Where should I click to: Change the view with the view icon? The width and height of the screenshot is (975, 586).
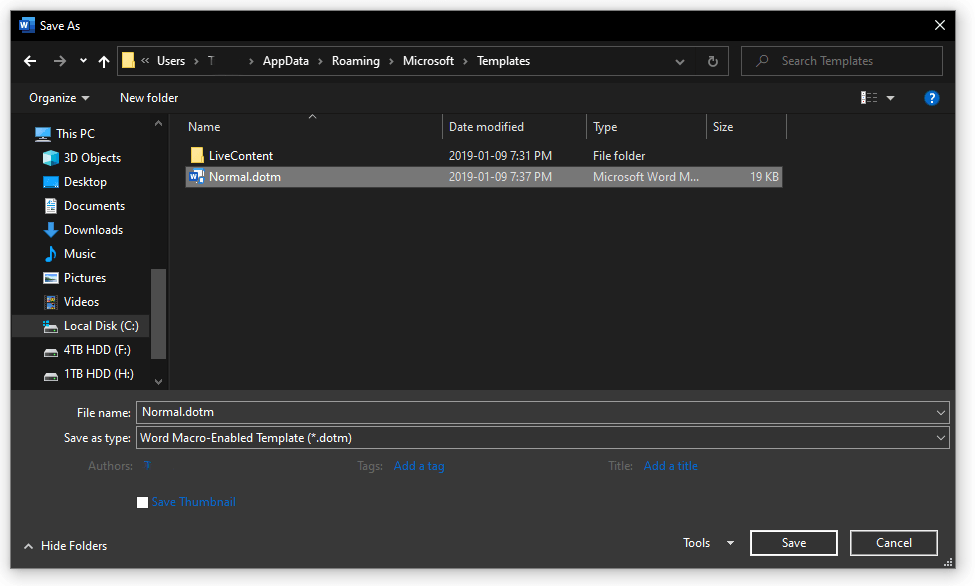click(x=869, y=98)
